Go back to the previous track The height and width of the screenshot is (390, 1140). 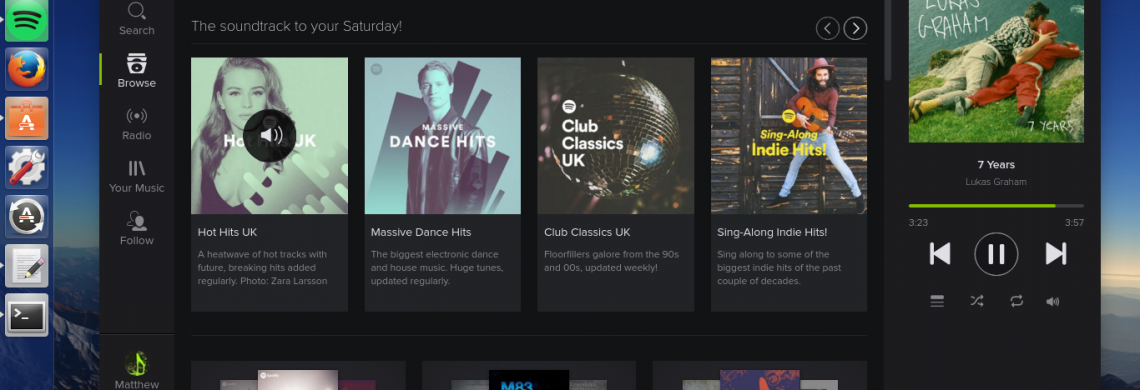tap(940, 254)
